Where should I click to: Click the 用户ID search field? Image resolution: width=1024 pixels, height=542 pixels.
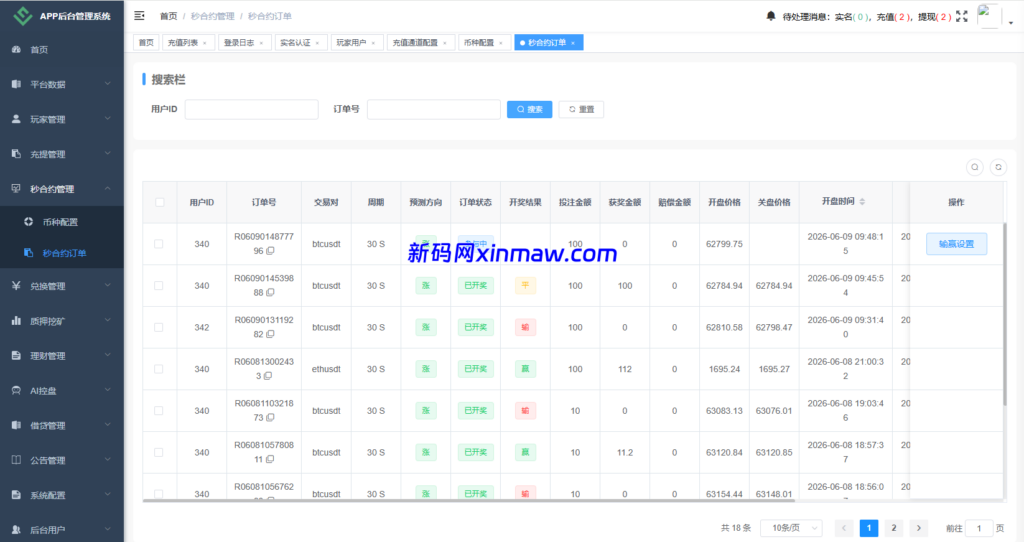tap(251, 109)
